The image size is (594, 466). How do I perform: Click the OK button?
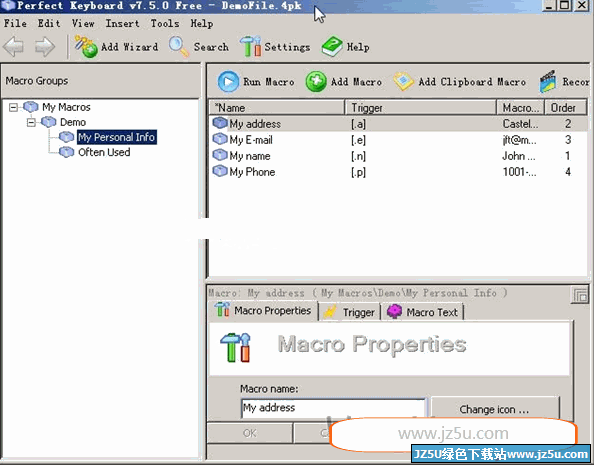(x=250, y=433)
